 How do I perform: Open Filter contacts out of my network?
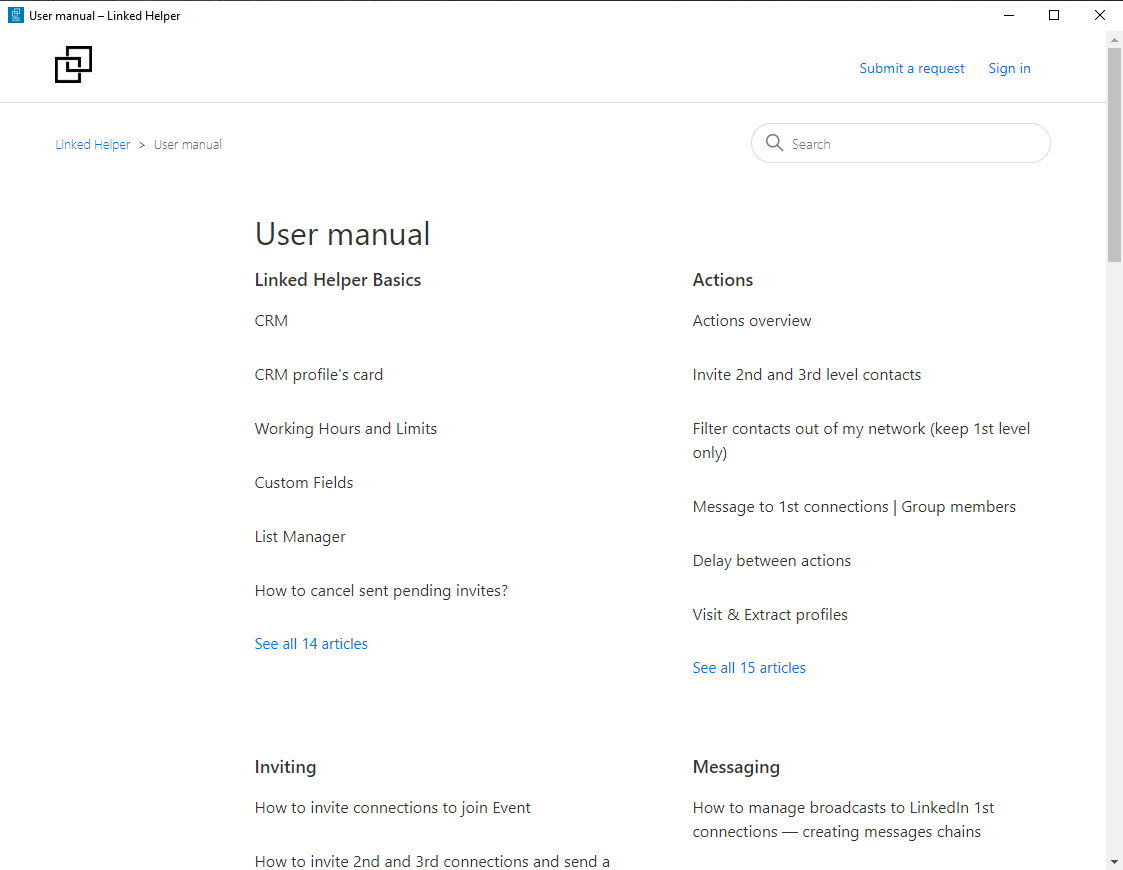coord(861,440)
